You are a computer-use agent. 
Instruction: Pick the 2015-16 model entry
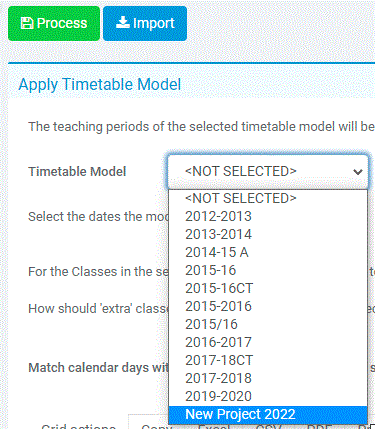[268, 270]
